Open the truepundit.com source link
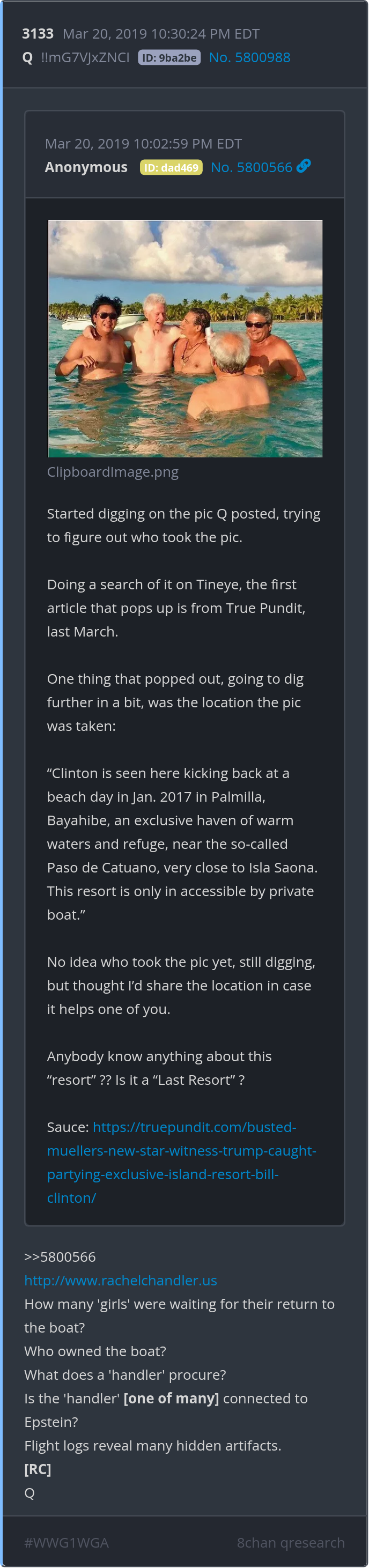Screen dimensions: 369x1568 point(181,1162)
